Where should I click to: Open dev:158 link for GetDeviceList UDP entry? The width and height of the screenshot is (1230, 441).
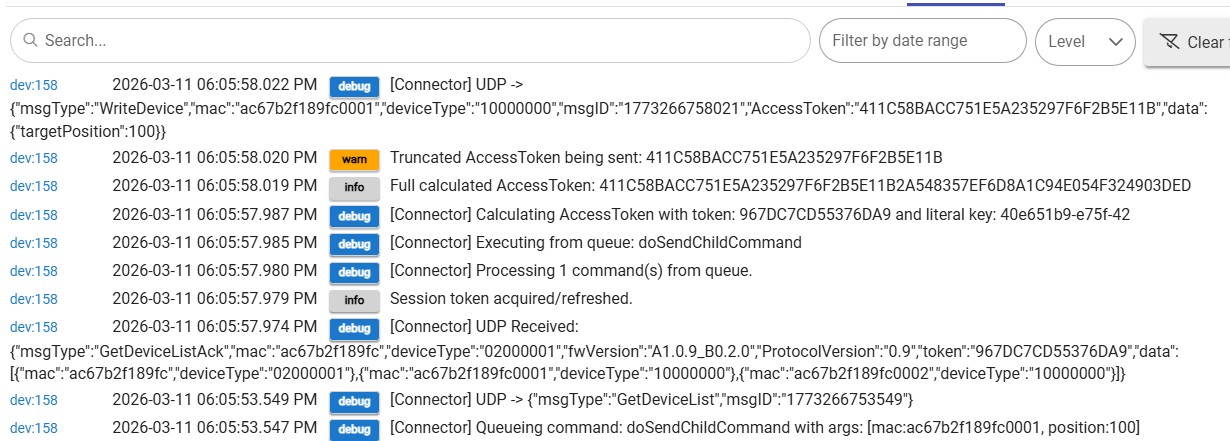[x=34, y=400]
